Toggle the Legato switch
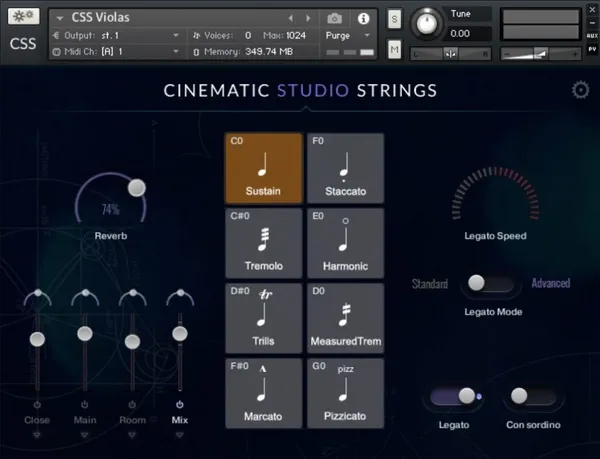 tap(455, 396)
